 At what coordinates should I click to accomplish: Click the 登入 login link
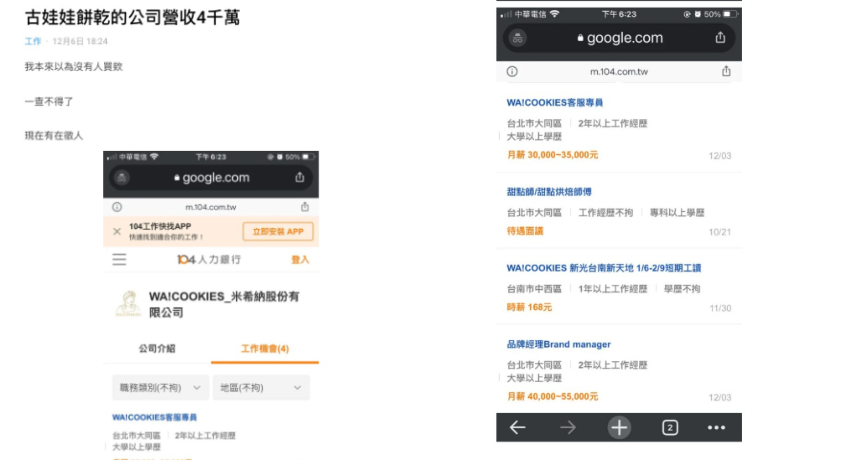pos(300,260)
